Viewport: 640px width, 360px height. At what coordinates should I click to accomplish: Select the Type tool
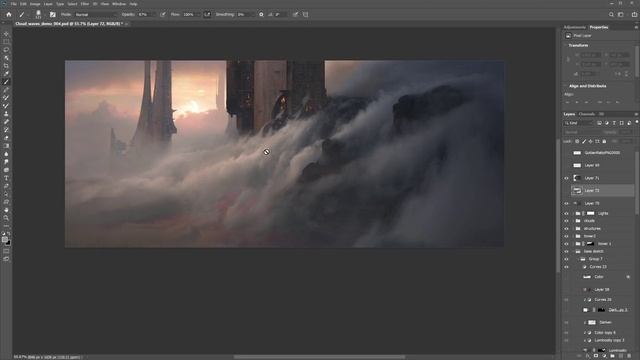(x=6, y=178)
